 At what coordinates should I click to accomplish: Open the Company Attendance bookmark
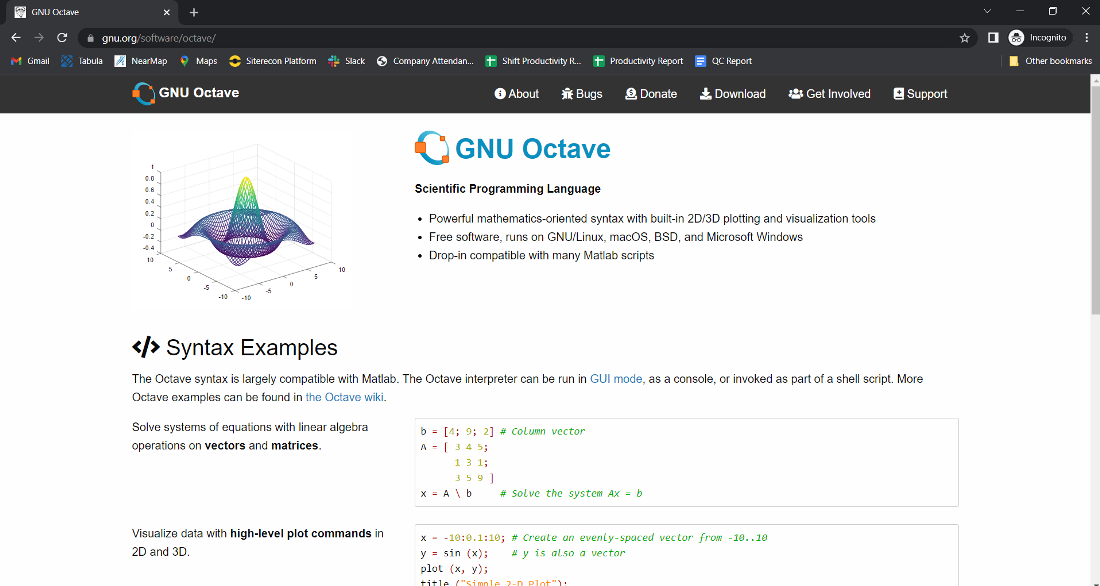tap(425, 61)
